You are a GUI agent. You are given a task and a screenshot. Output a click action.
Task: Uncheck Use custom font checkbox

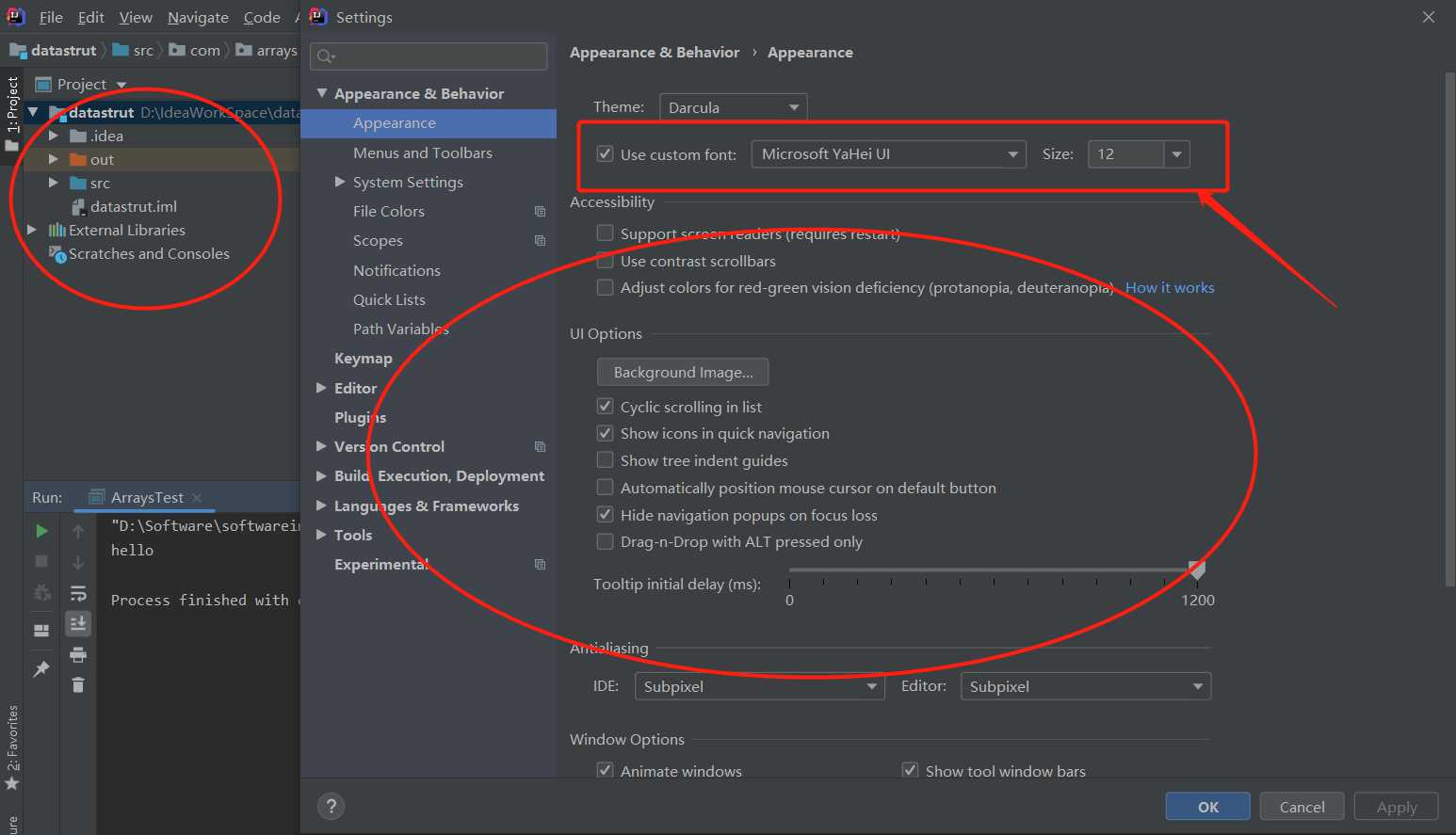606,154
